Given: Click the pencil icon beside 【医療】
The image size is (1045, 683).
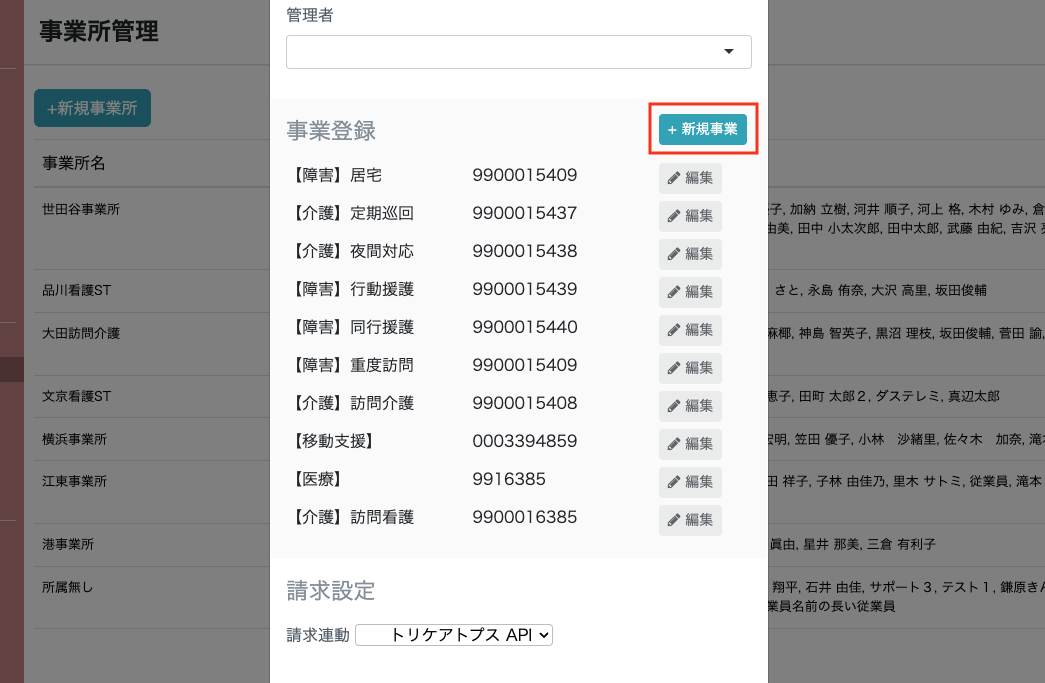Looking at the screenshot, I should point(690,482).
